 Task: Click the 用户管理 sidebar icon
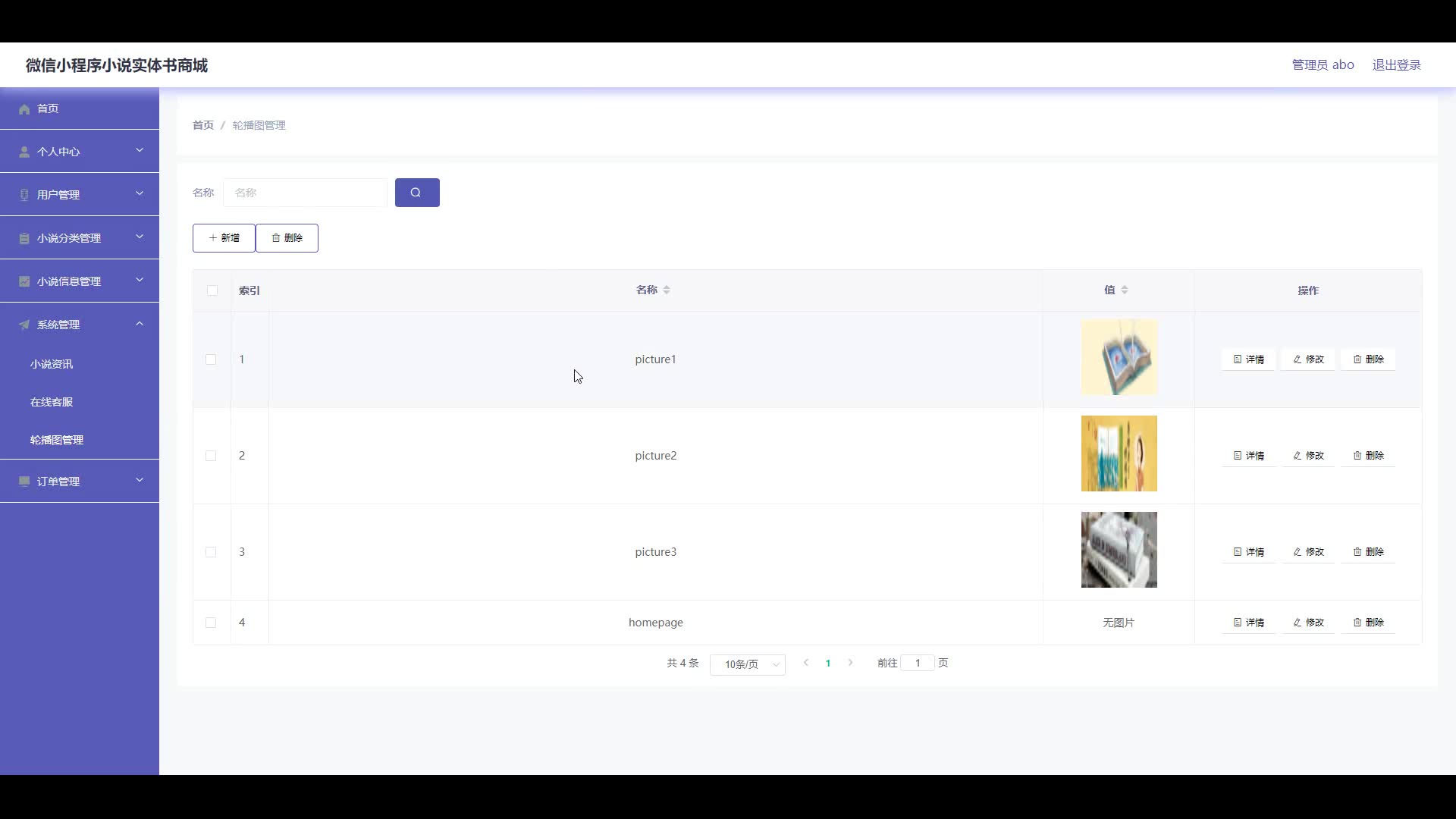24,196
